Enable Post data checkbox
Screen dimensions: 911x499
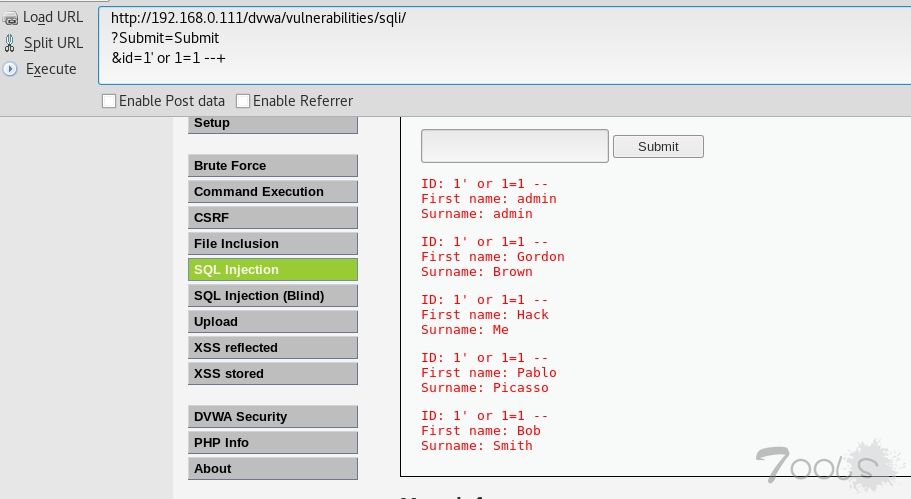coord(109,101)
